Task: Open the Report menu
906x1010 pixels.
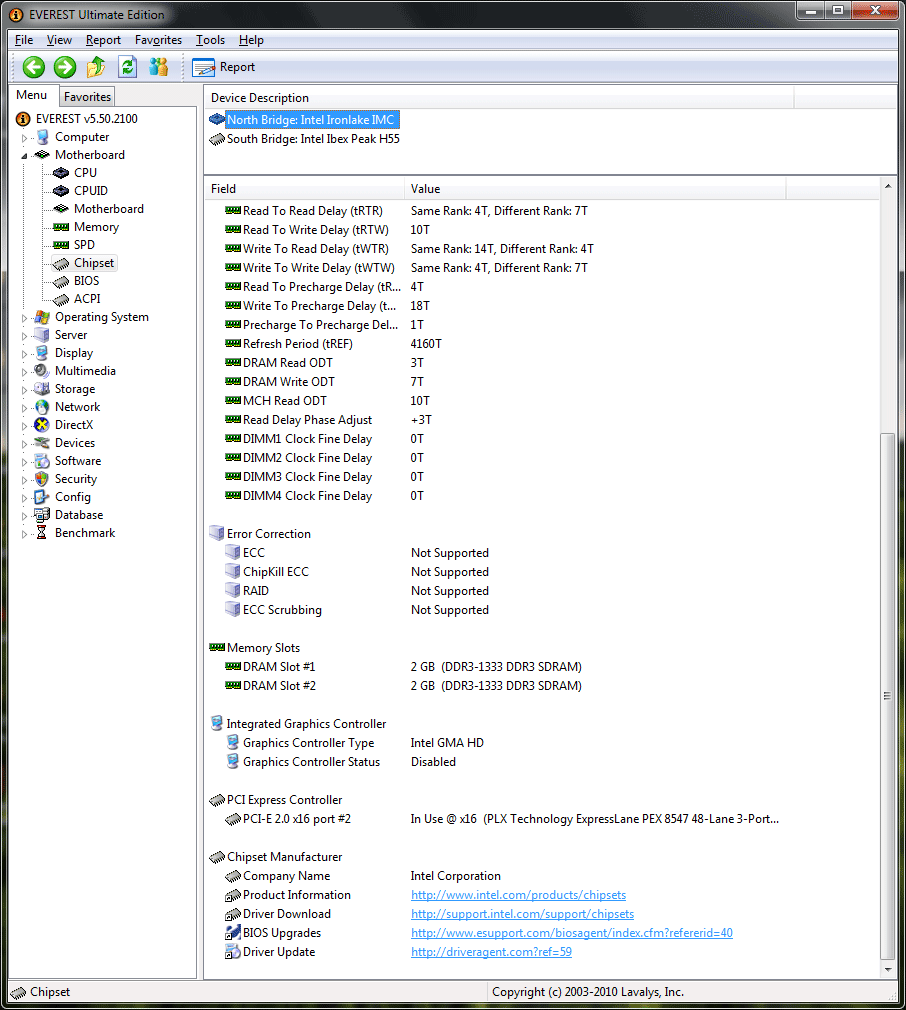Action: (103, 40)
